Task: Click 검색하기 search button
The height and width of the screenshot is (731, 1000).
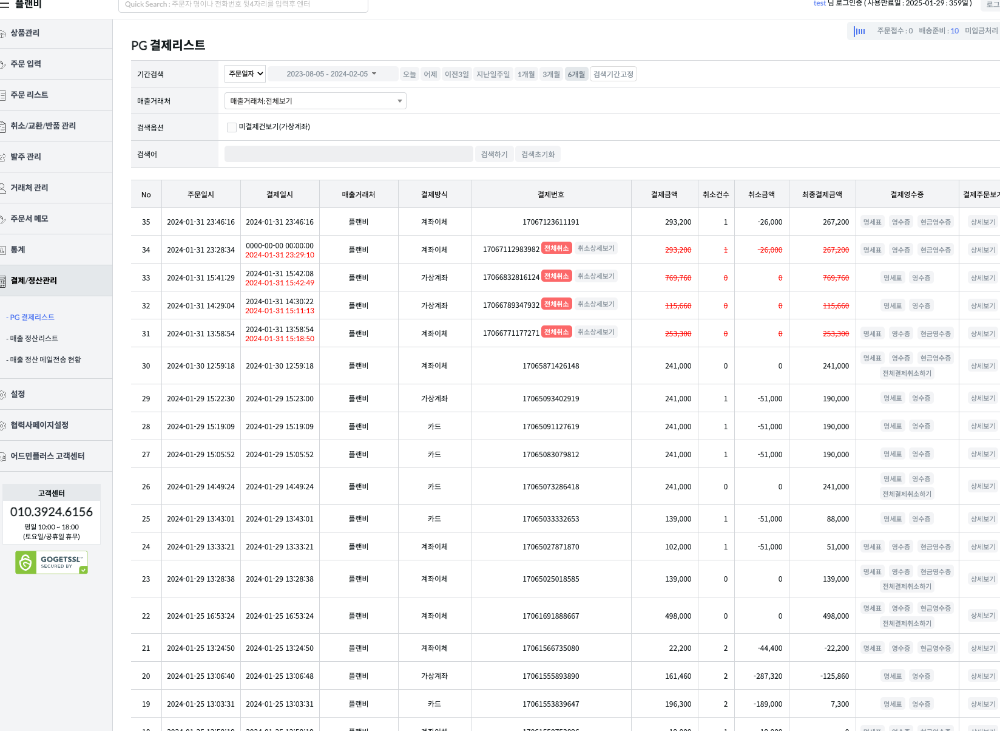Action: [494, 154]
